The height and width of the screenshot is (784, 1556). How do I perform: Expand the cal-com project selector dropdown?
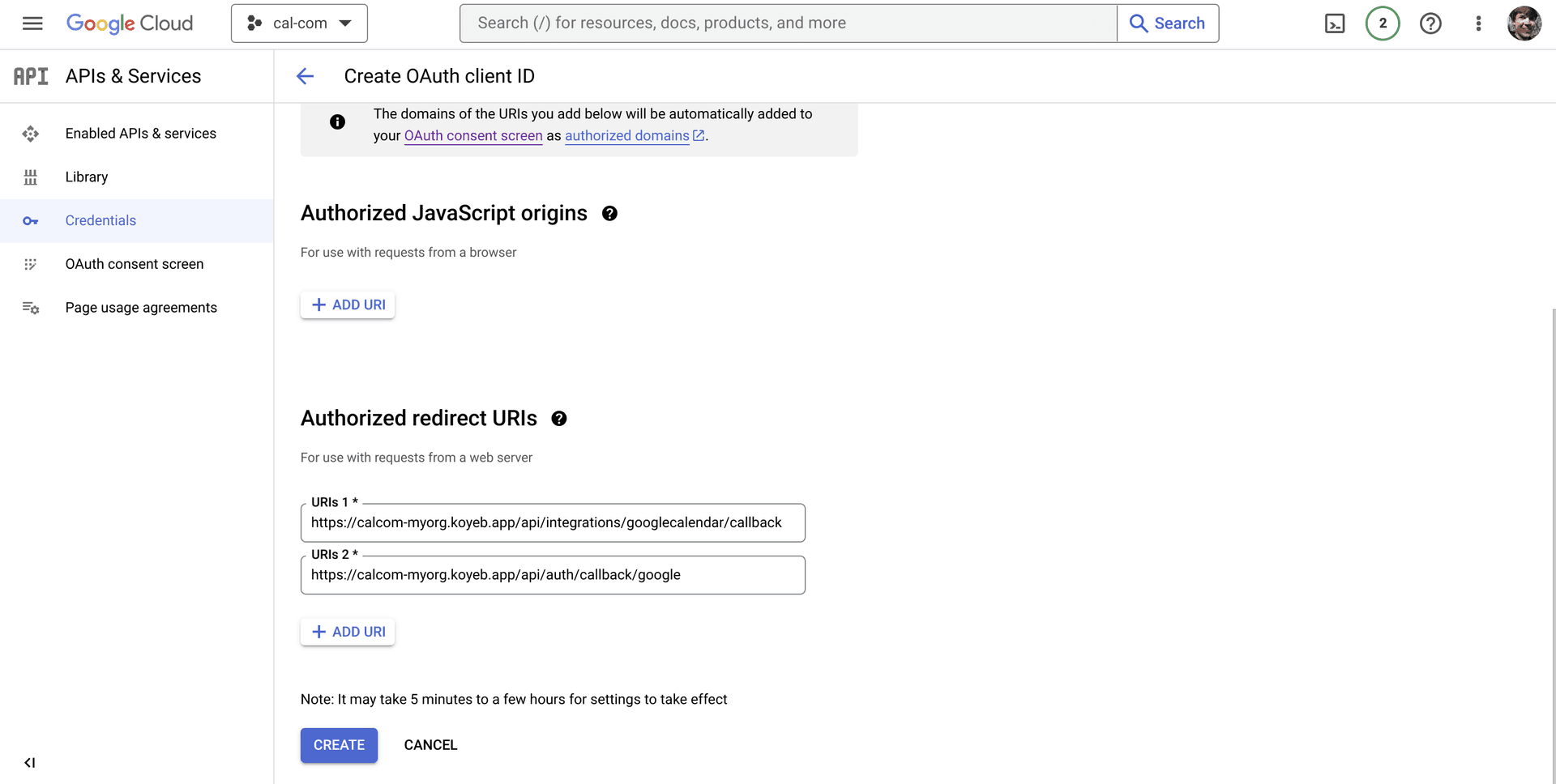(299, 23)
